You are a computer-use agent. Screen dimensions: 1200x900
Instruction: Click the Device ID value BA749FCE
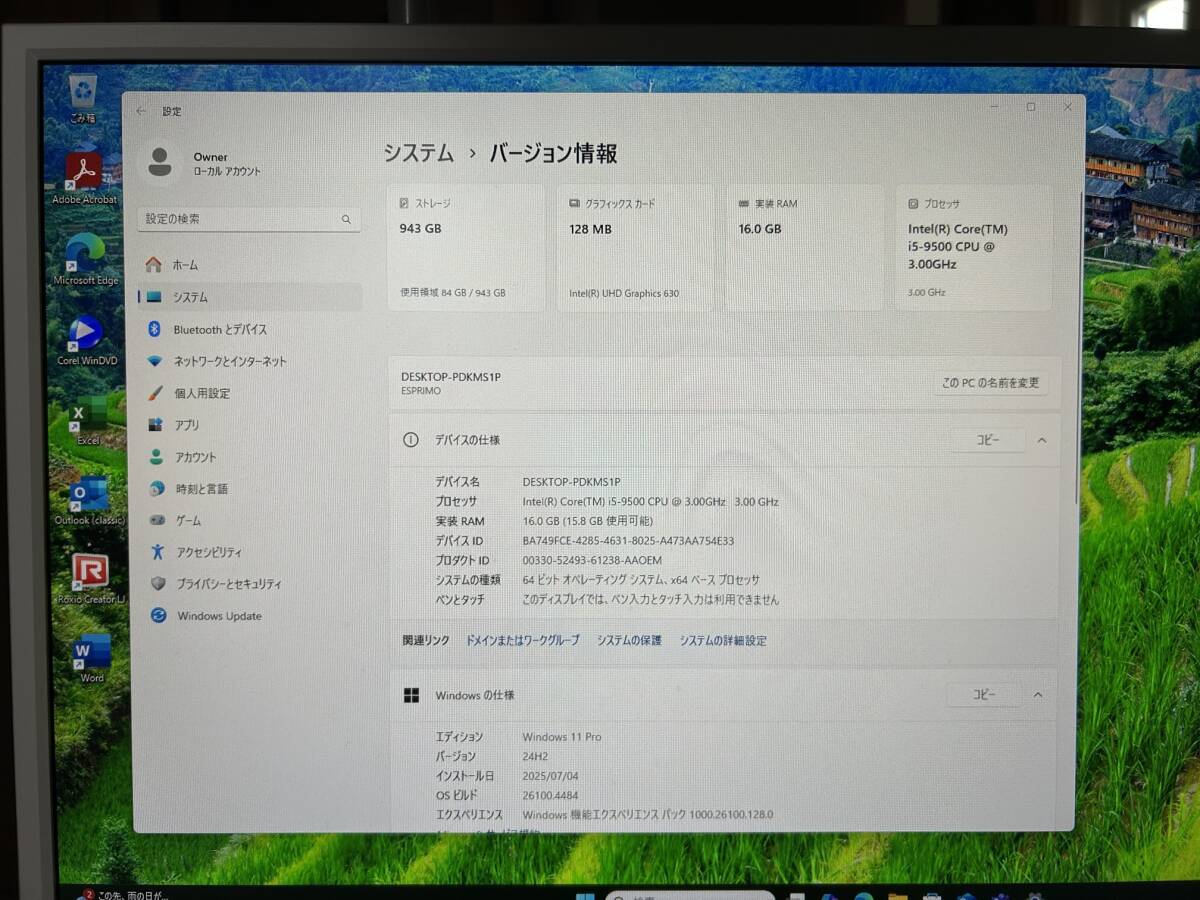(628, 541)
